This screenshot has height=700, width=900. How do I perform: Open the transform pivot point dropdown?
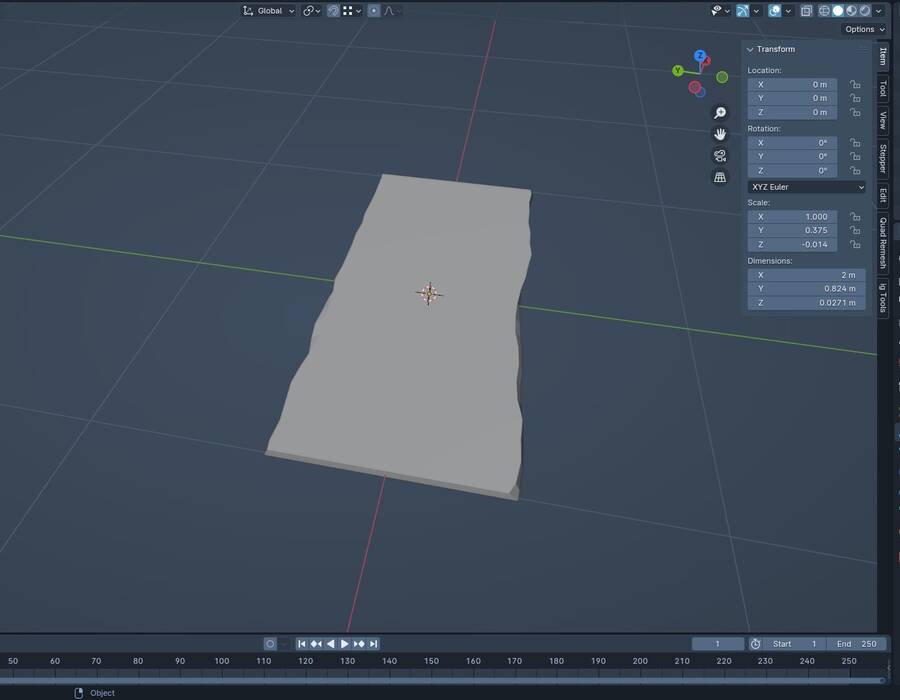[x=311, y=11]
